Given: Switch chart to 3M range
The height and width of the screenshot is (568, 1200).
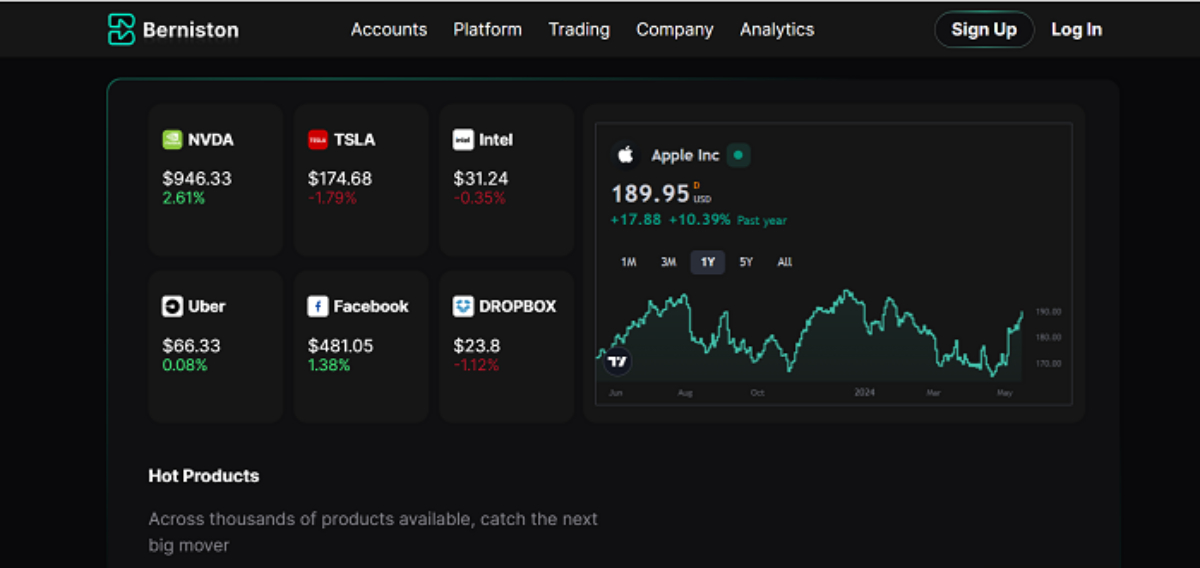Looking at the screenshot, I should [x=668, y=262].
